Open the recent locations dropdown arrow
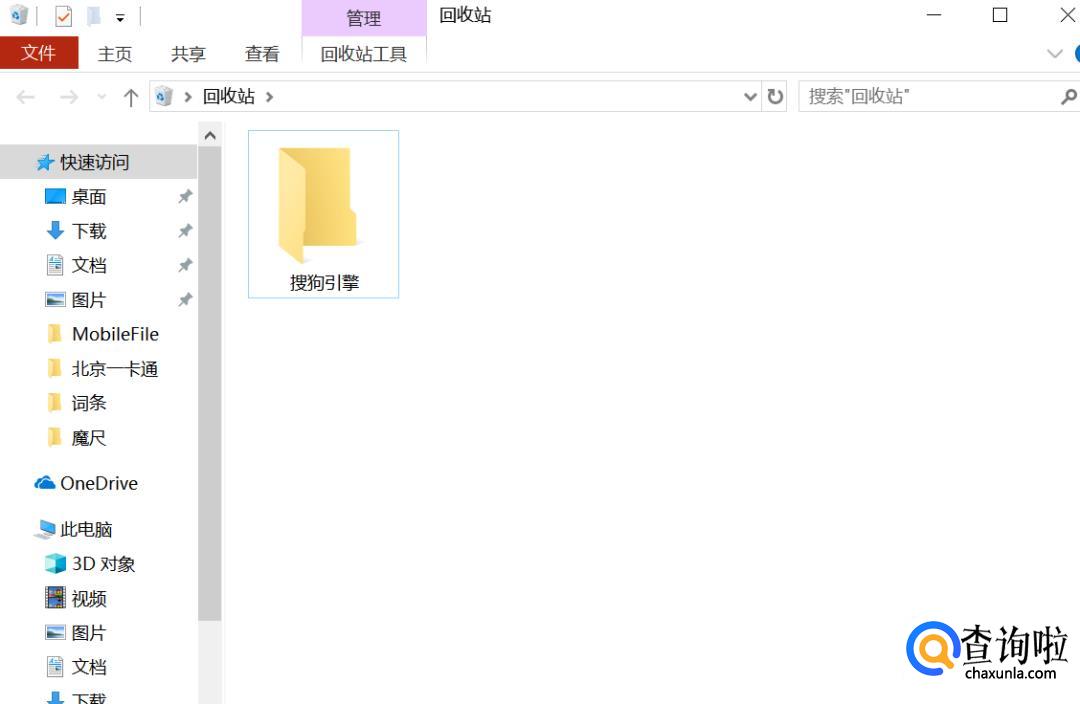 tap(102, 97)
